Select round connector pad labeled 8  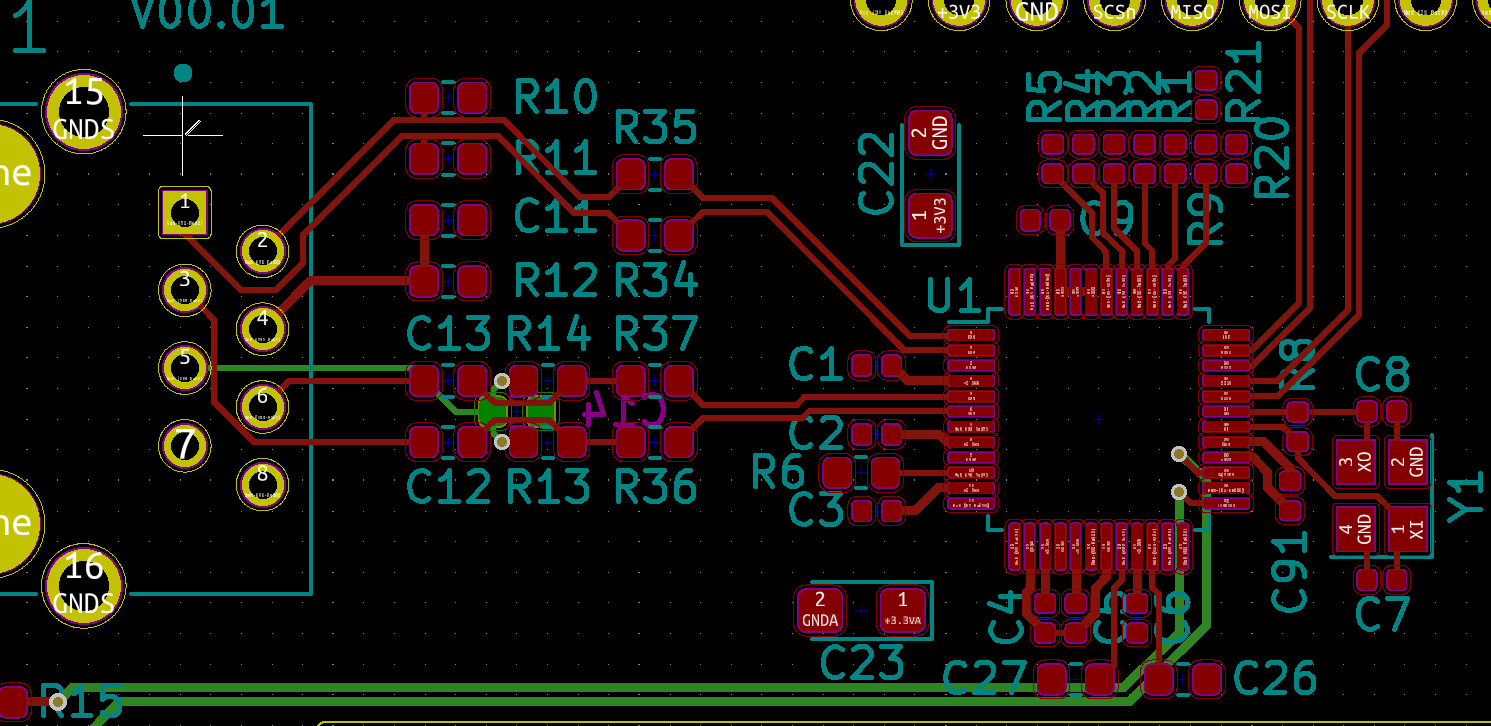262,483
